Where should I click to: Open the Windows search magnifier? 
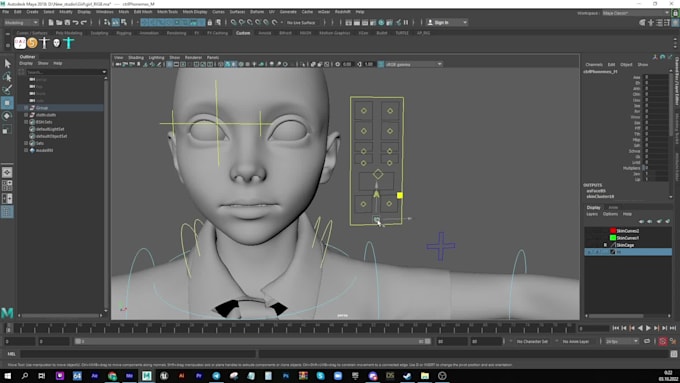[25, 376]
